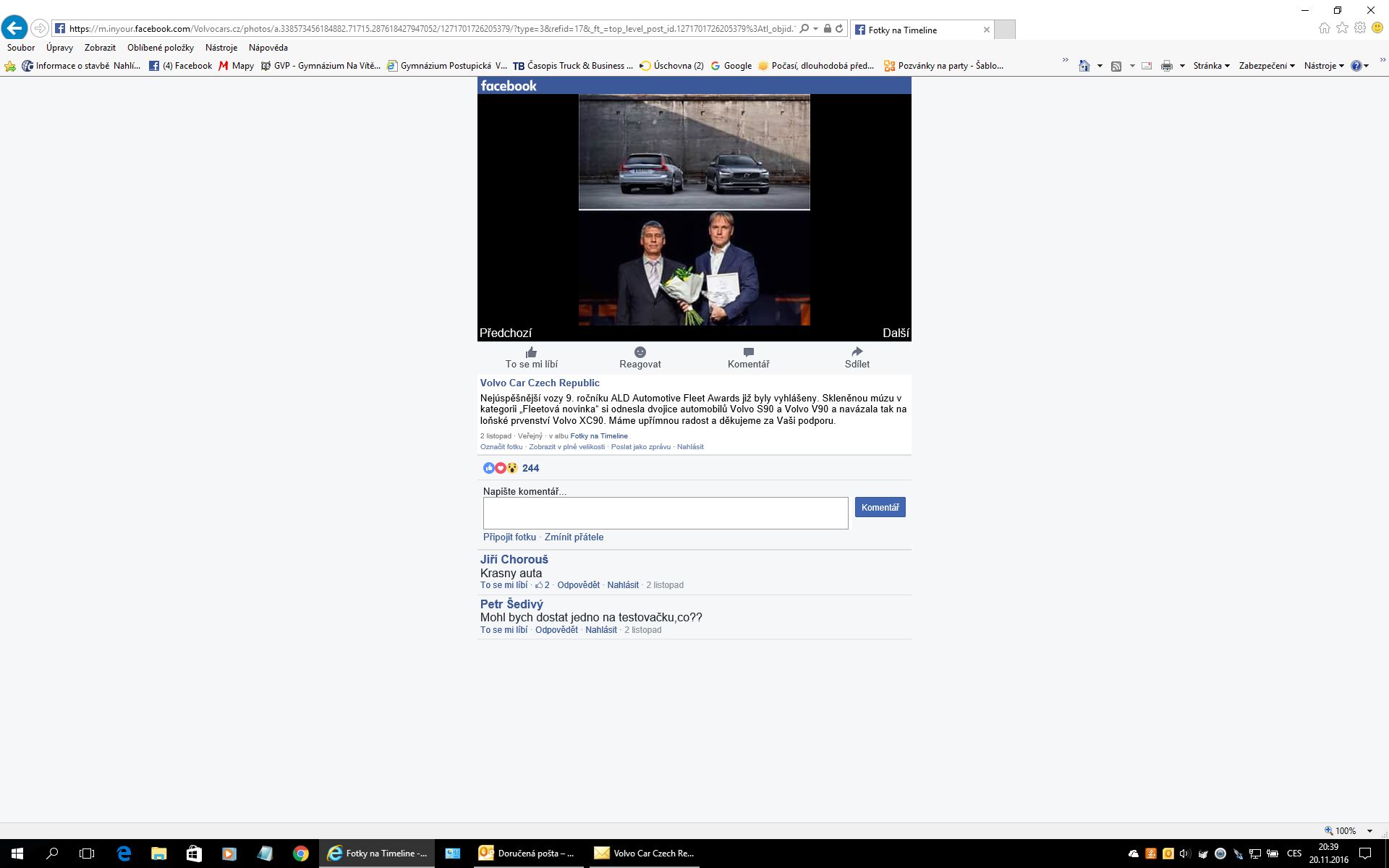The image size is (1389, 868).
Task: Switch to Doručená pošta taskbar window
Action: 528,854
